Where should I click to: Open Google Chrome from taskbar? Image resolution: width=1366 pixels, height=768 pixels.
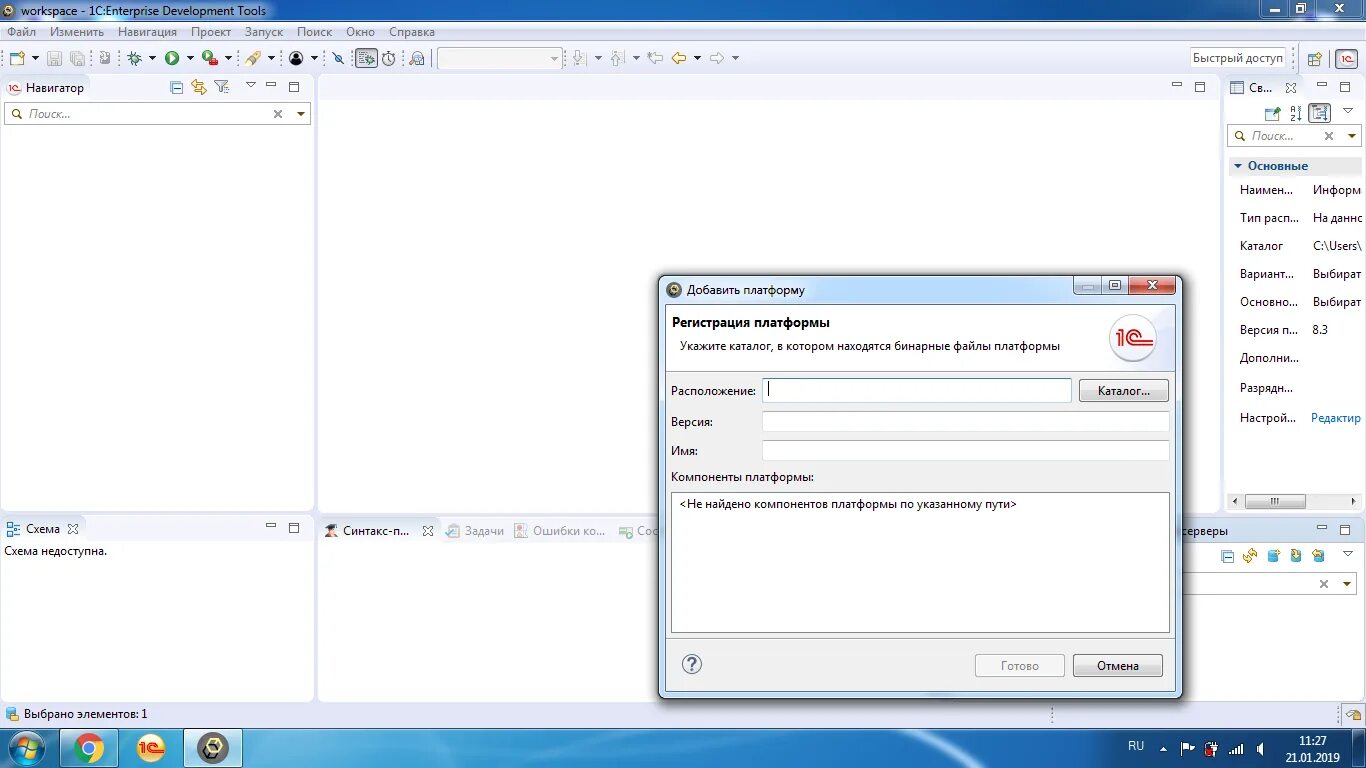coord(89,748)
